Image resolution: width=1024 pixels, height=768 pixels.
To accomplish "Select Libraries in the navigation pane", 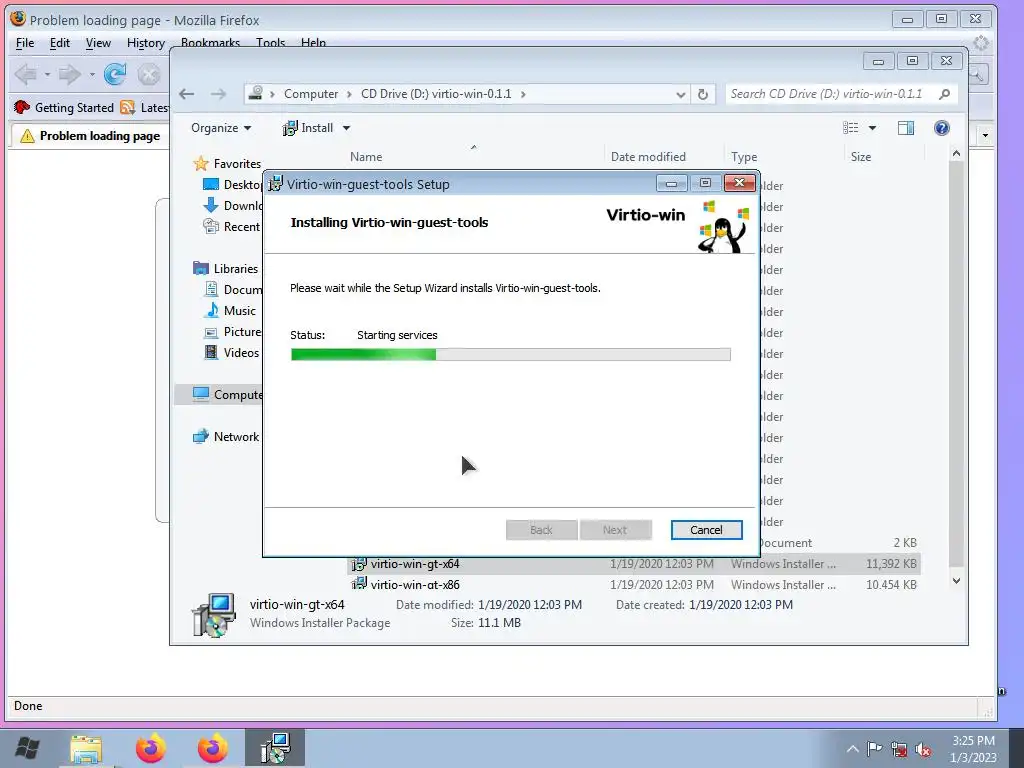I will 225,268.
